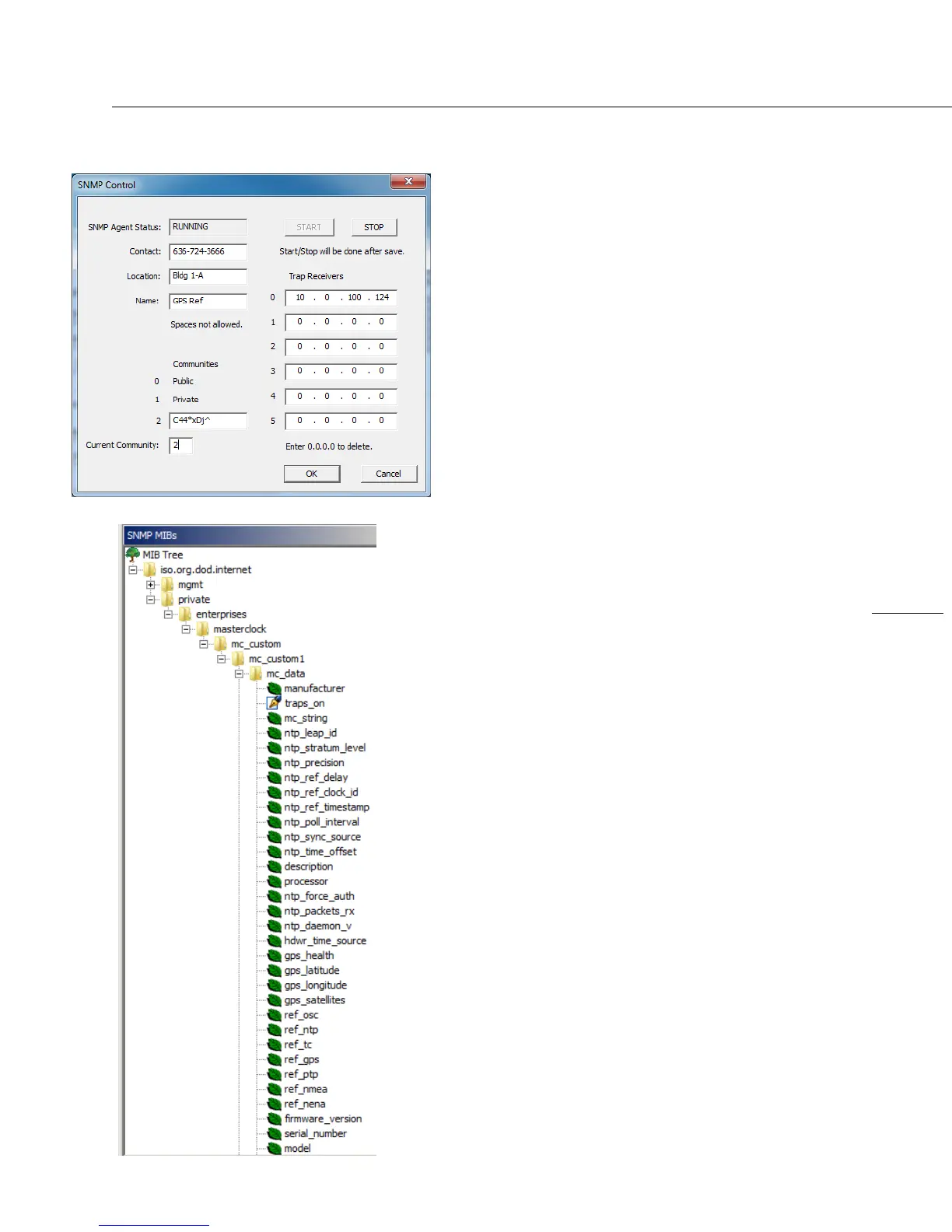
Task: Click the firmware_version leaf icon
Action: [274, 1118]
